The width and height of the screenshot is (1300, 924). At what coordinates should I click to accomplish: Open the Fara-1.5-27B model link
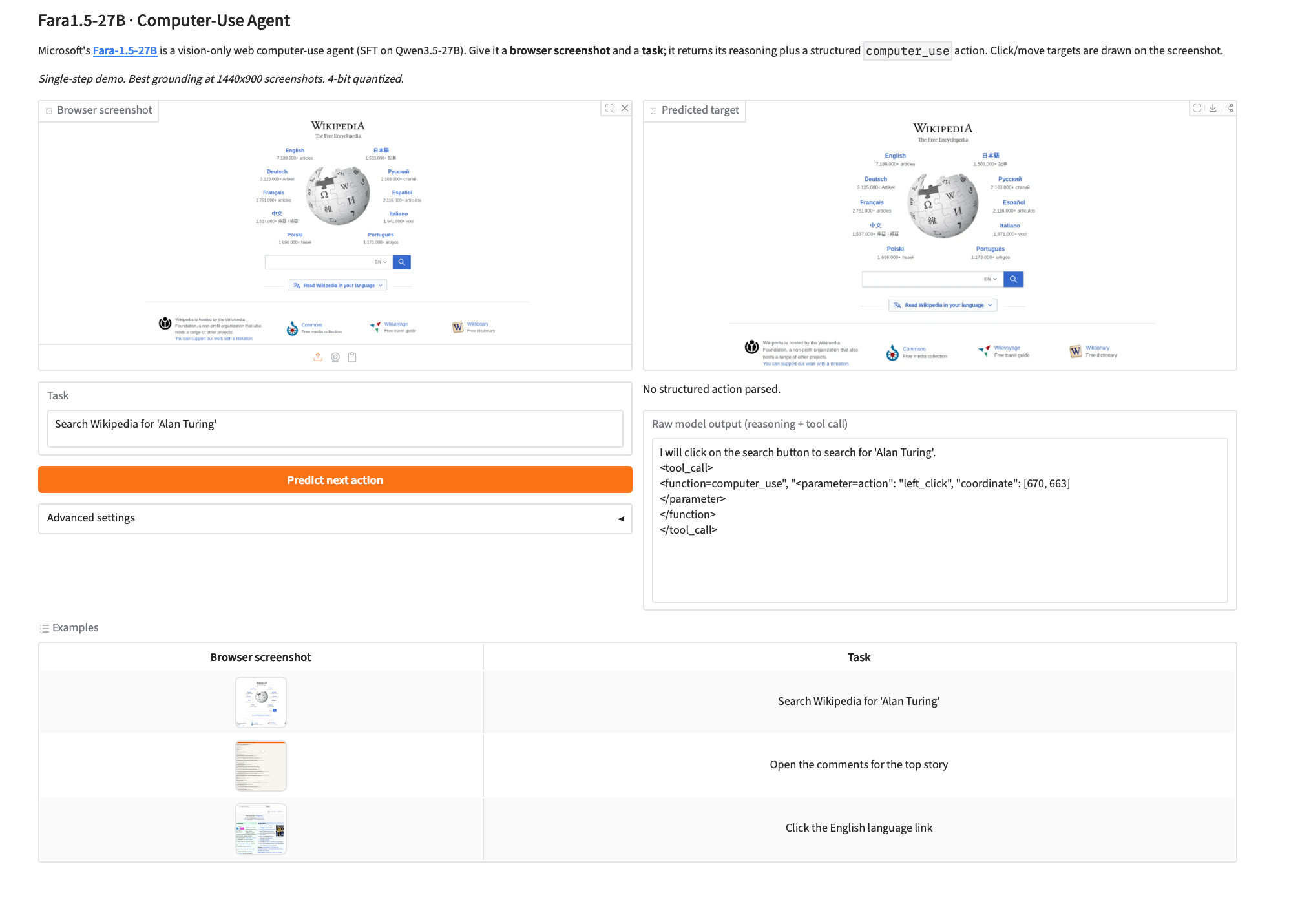coord(125,50)
